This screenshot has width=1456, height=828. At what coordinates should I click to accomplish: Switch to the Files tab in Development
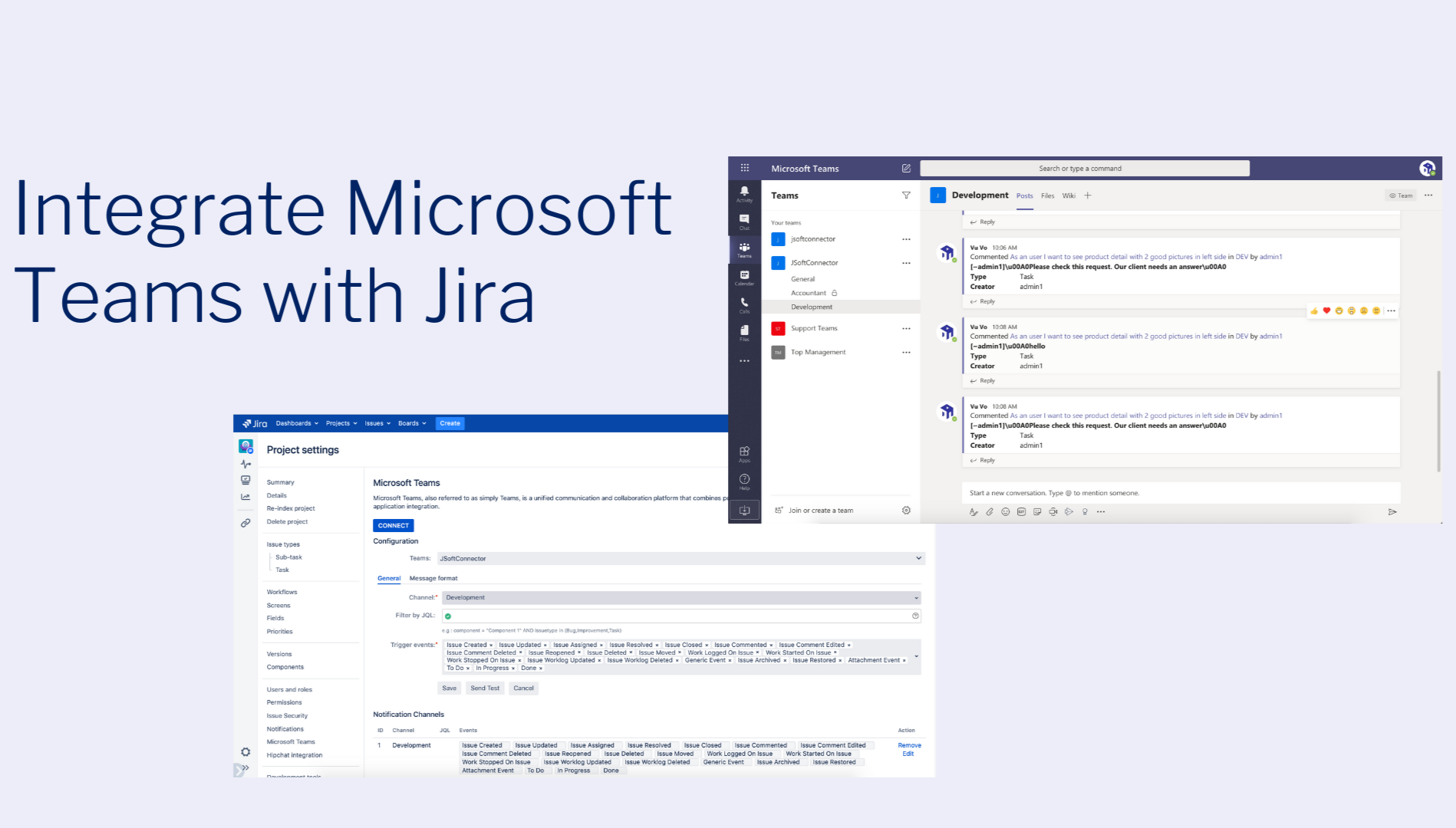[1047, 196]
